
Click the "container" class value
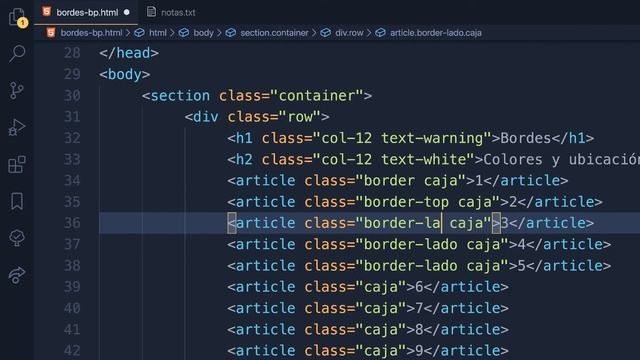pos(317,96)
